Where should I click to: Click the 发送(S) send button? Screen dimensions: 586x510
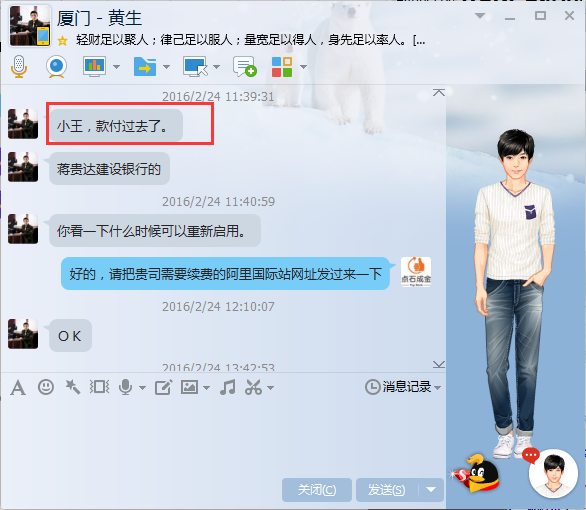(387, 489)
